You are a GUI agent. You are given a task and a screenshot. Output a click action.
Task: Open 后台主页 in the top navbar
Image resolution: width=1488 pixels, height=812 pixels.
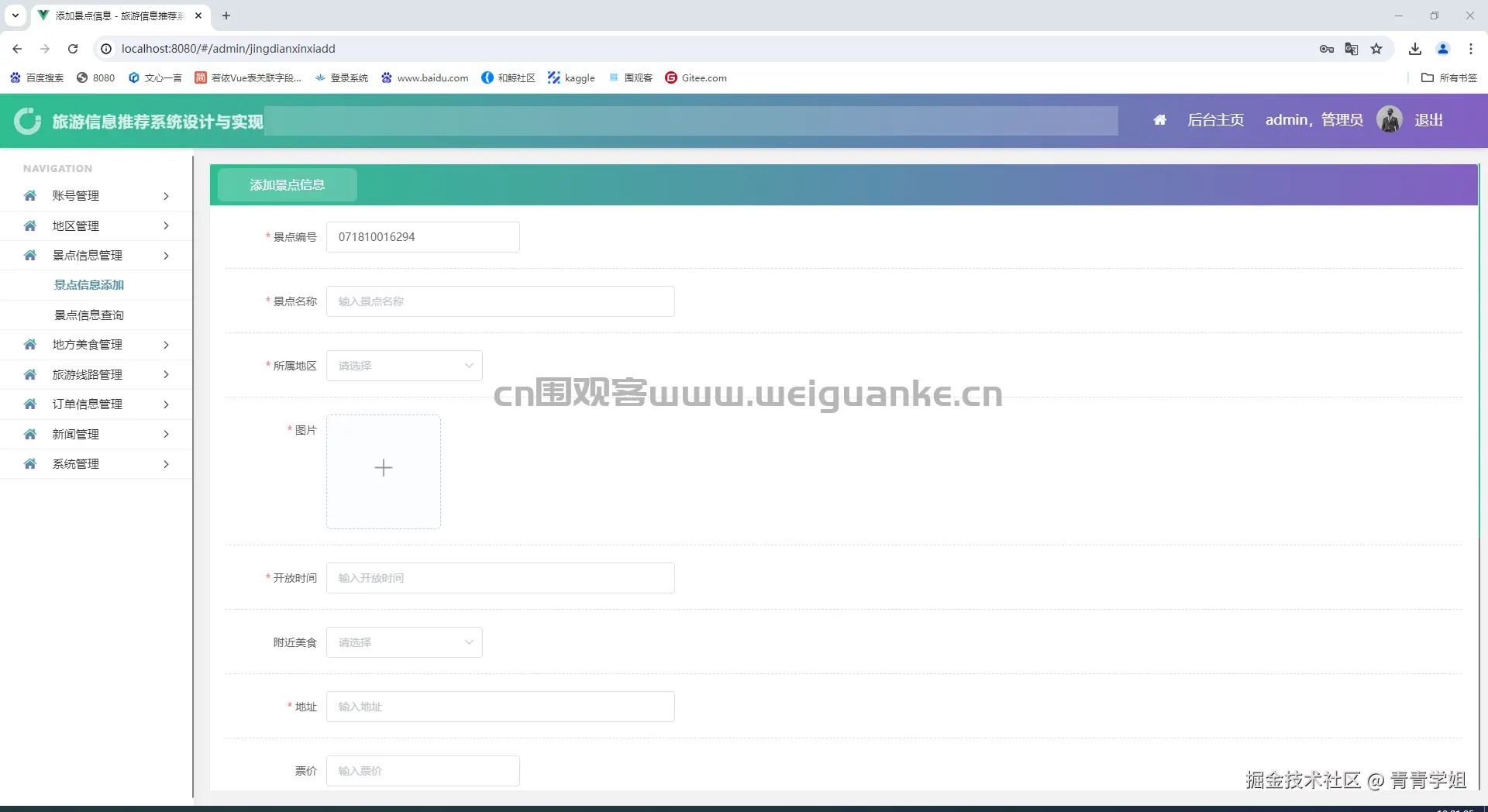[x=1214, y=119]
